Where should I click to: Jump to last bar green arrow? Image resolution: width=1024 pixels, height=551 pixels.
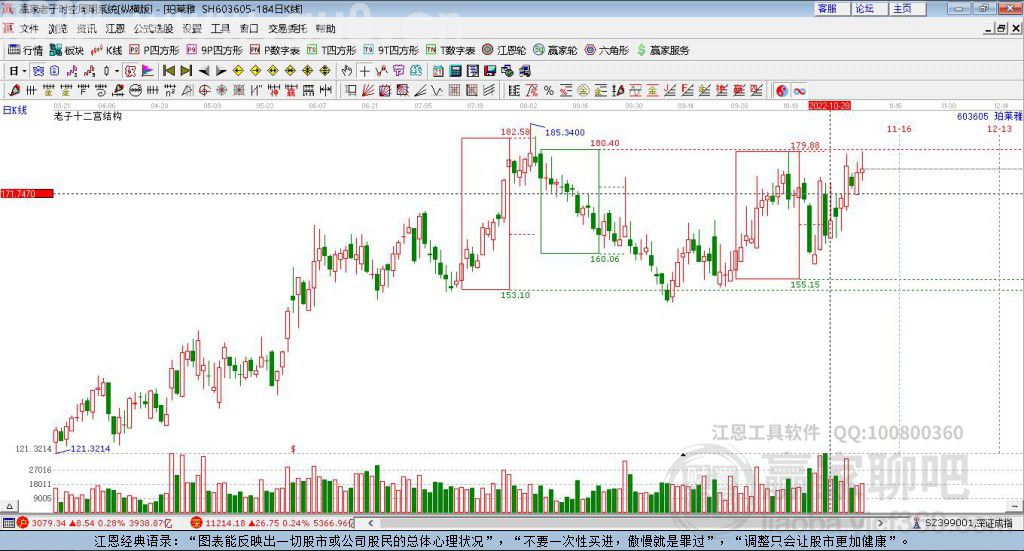click(x=186, y=71)
